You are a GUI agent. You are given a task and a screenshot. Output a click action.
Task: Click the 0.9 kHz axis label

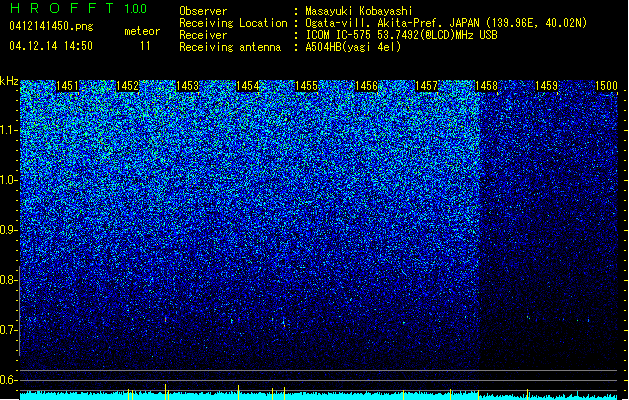(x=9, y=229)
